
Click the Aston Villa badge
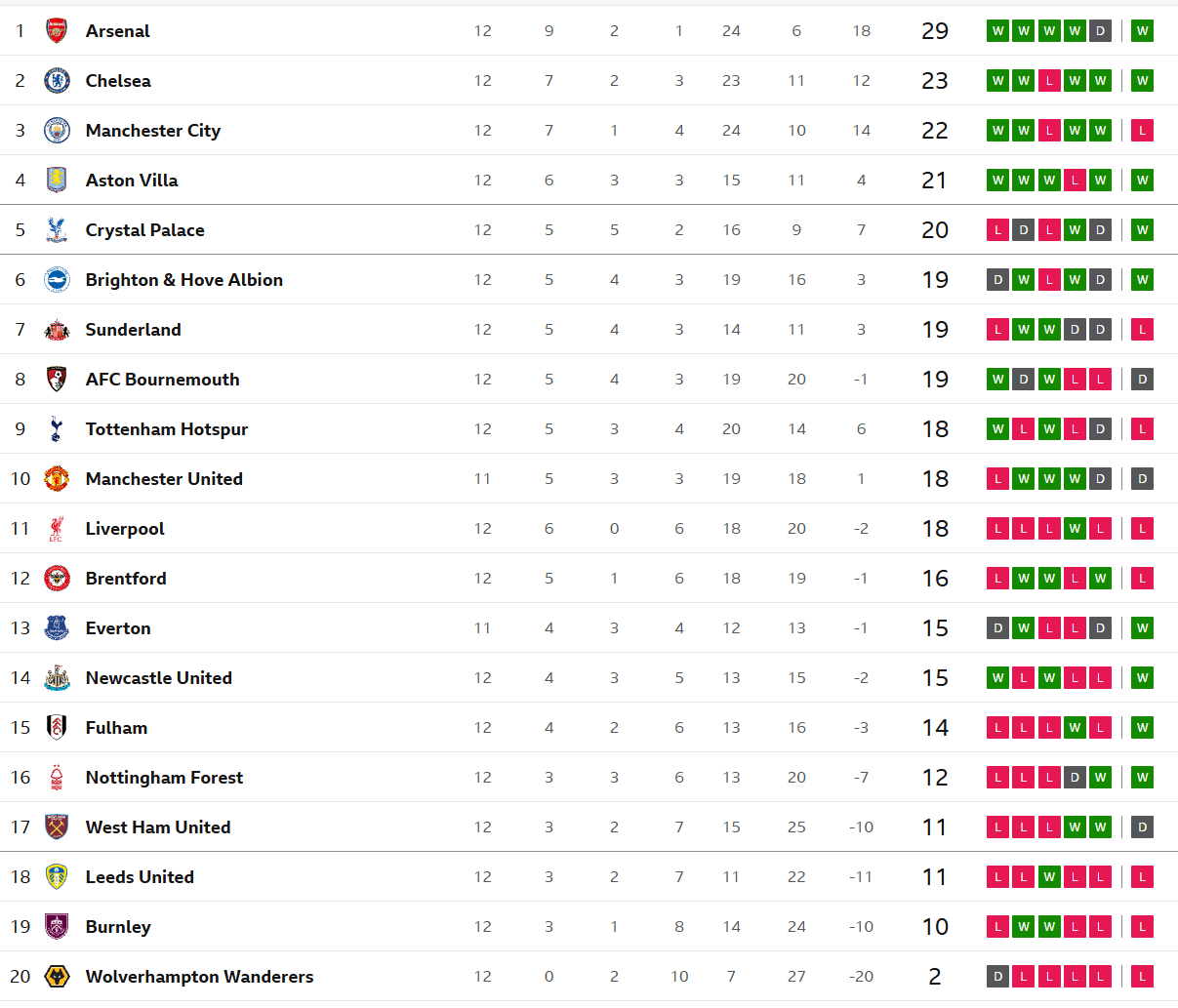(x=57, y=181)
